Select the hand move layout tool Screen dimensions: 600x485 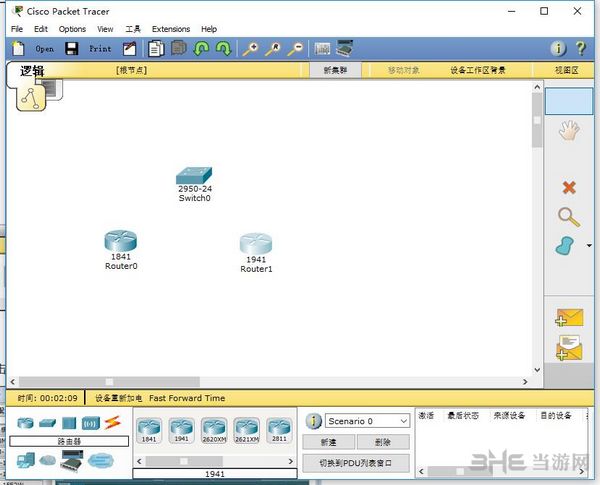click(569, 131)
